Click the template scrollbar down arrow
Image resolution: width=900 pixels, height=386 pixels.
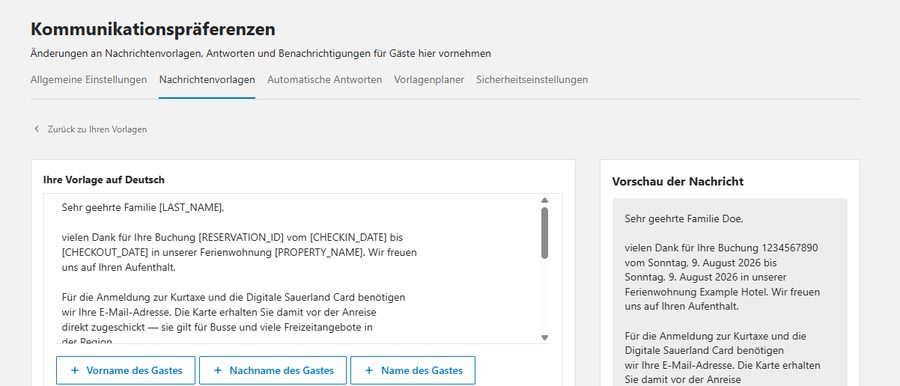(x=545, y=338)
